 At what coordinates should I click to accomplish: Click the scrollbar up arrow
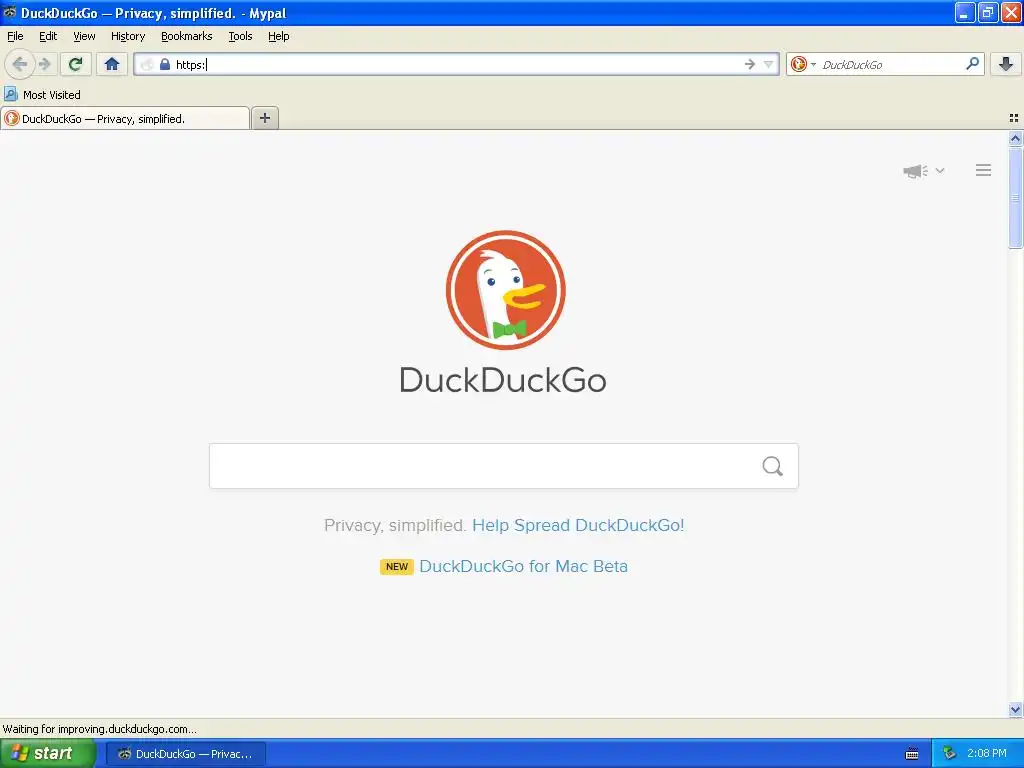tap(1015, 138)
